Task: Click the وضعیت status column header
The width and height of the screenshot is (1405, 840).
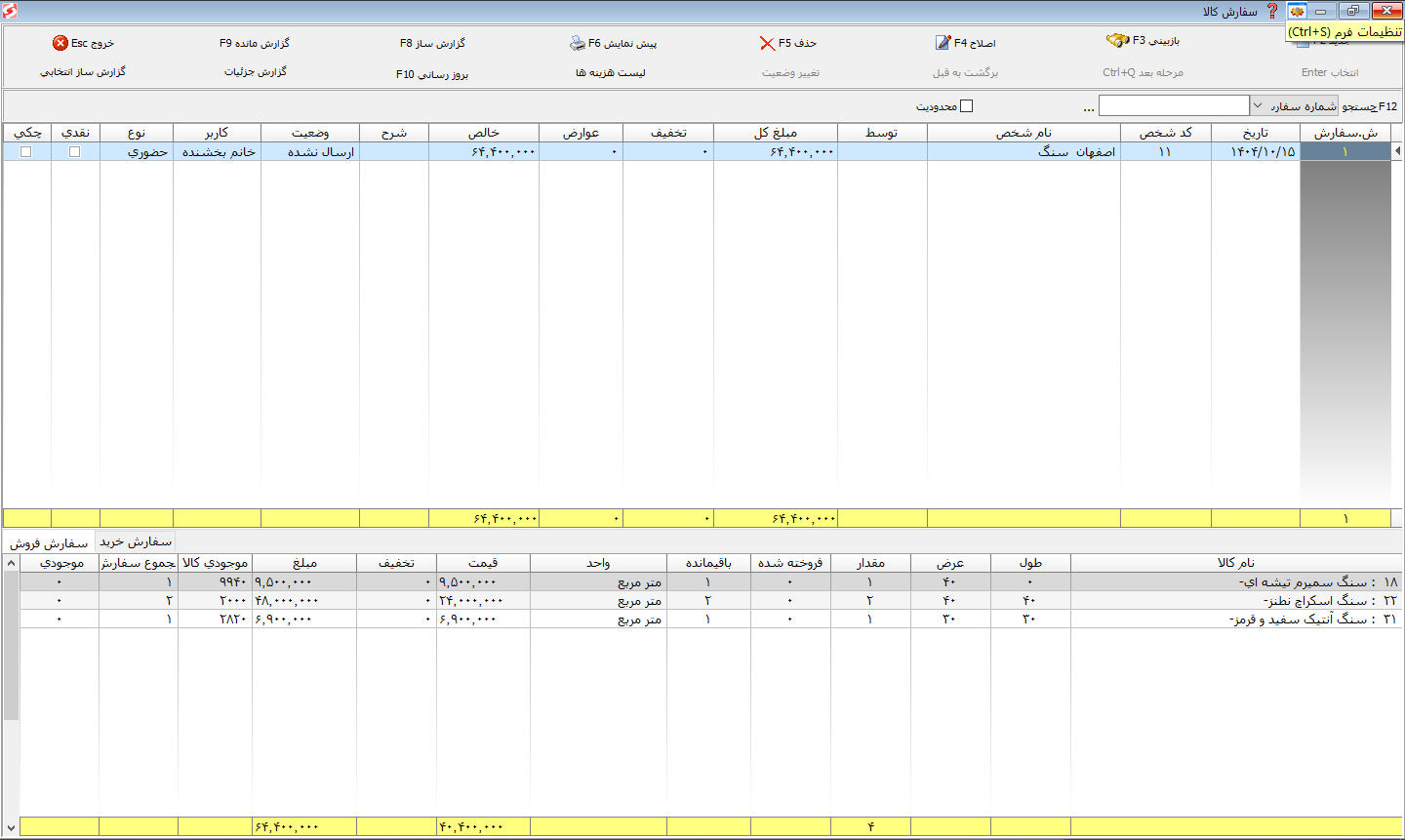Action: coord(309,133)
